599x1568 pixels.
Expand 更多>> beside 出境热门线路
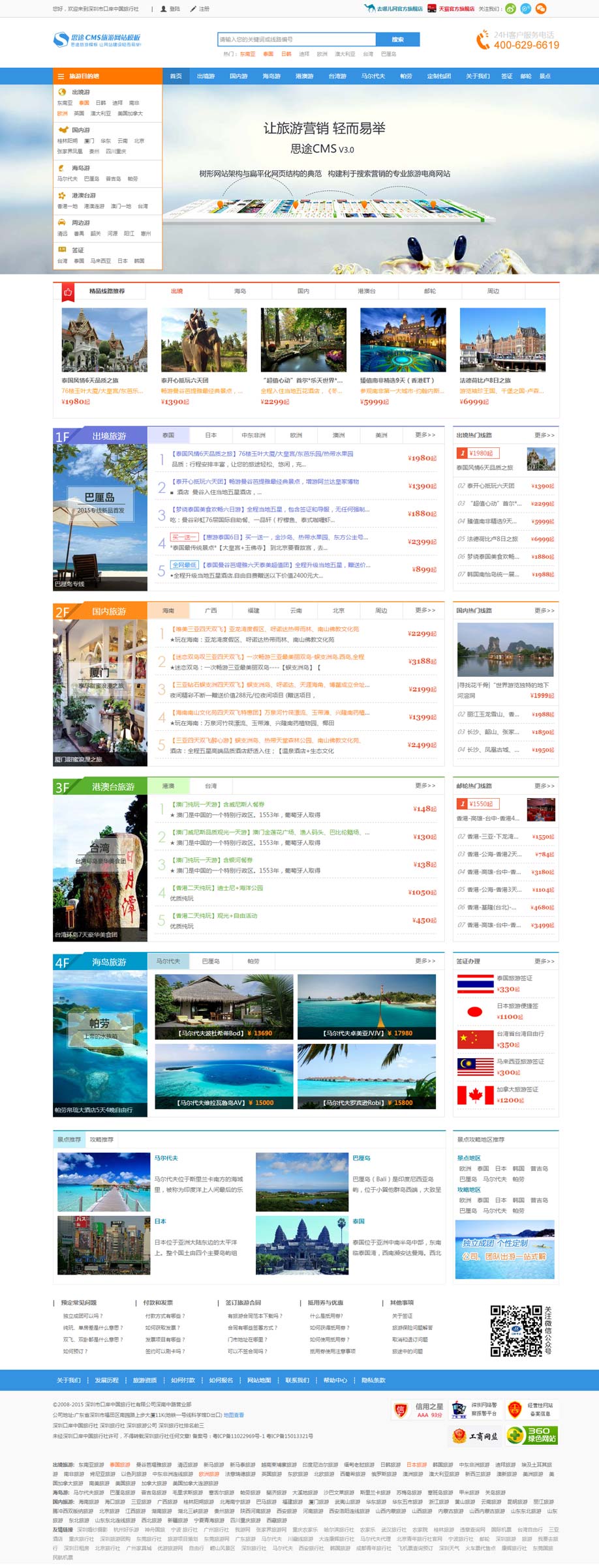[544, 435]
